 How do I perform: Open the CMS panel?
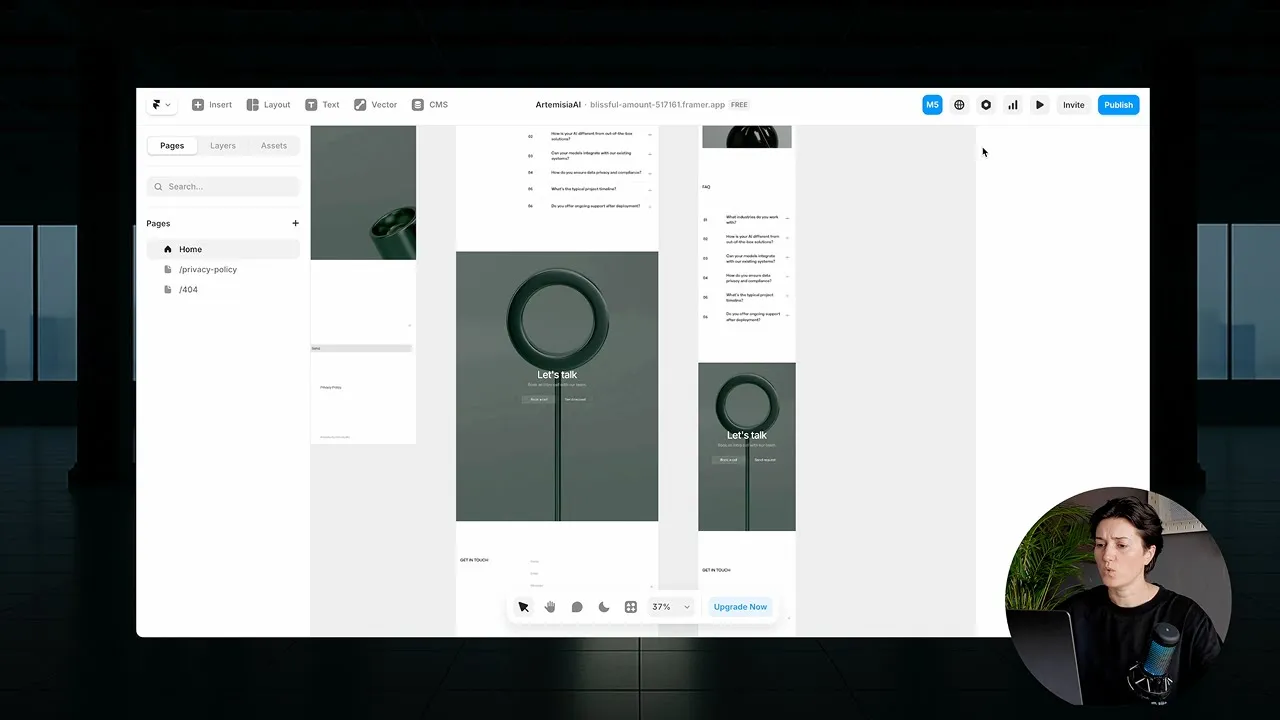point(430,104)
